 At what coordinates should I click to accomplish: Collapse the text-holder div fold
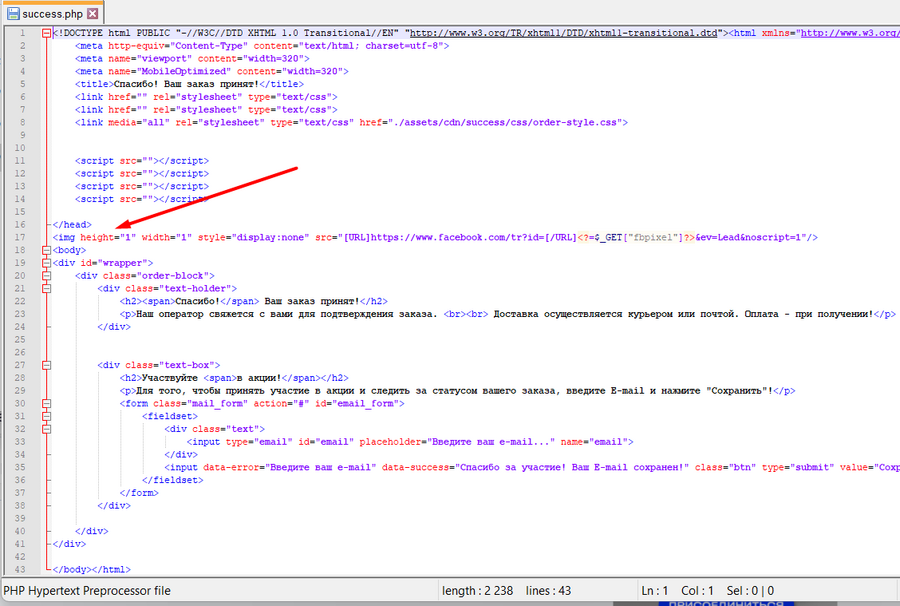click(x=46, y=288)
